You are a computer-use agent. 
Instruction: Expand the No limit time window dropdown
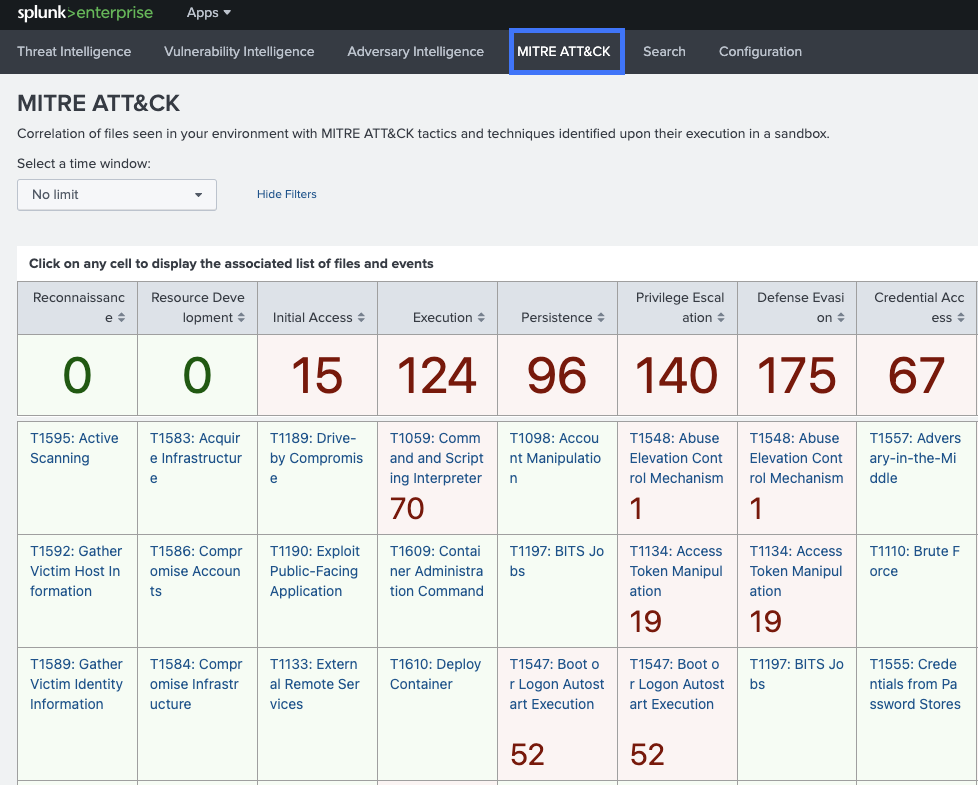pyautogui.click(x=117, y=195)
